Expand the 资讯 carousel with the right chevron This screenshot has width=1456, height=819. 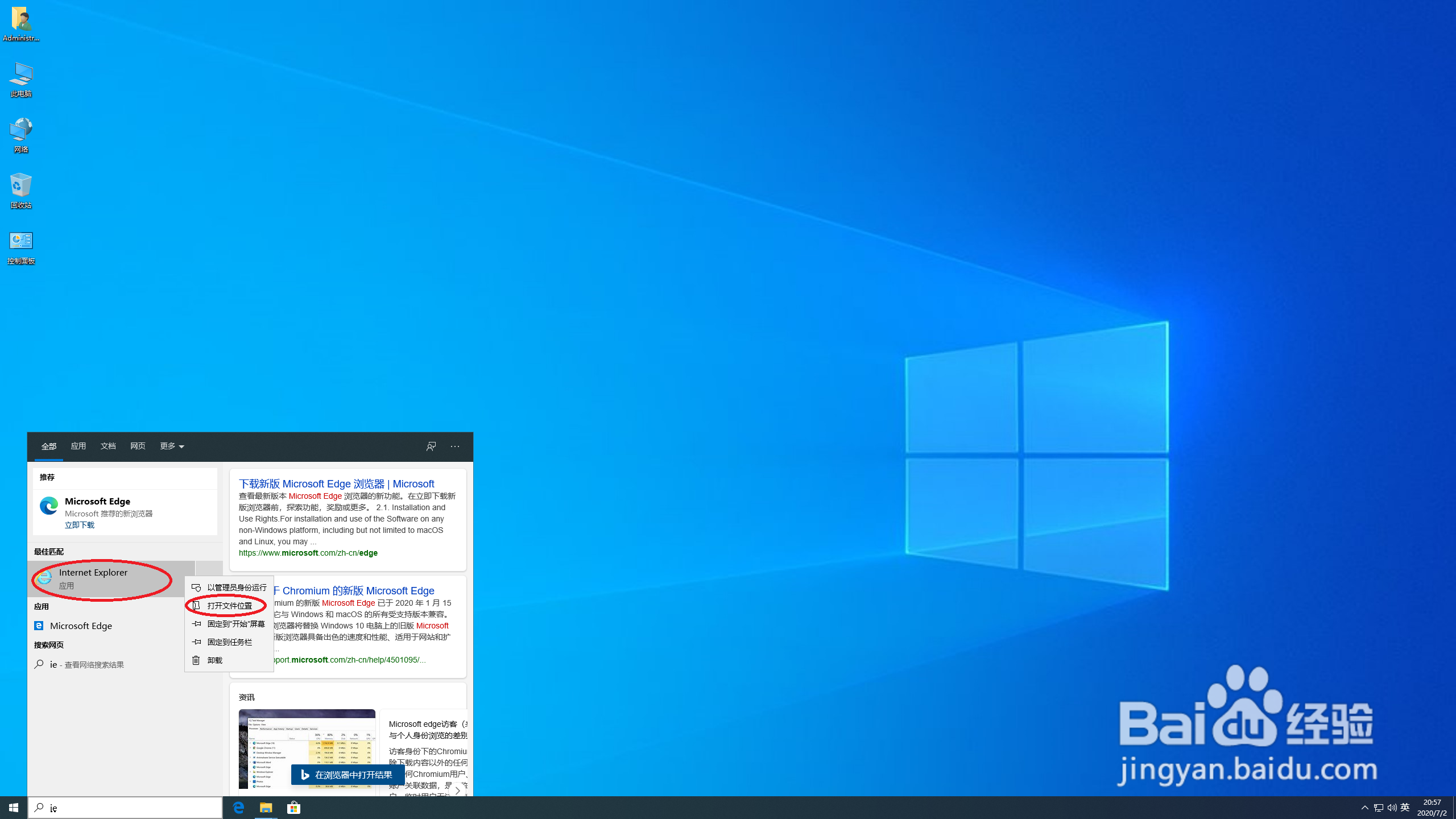[x=458, y=791]
